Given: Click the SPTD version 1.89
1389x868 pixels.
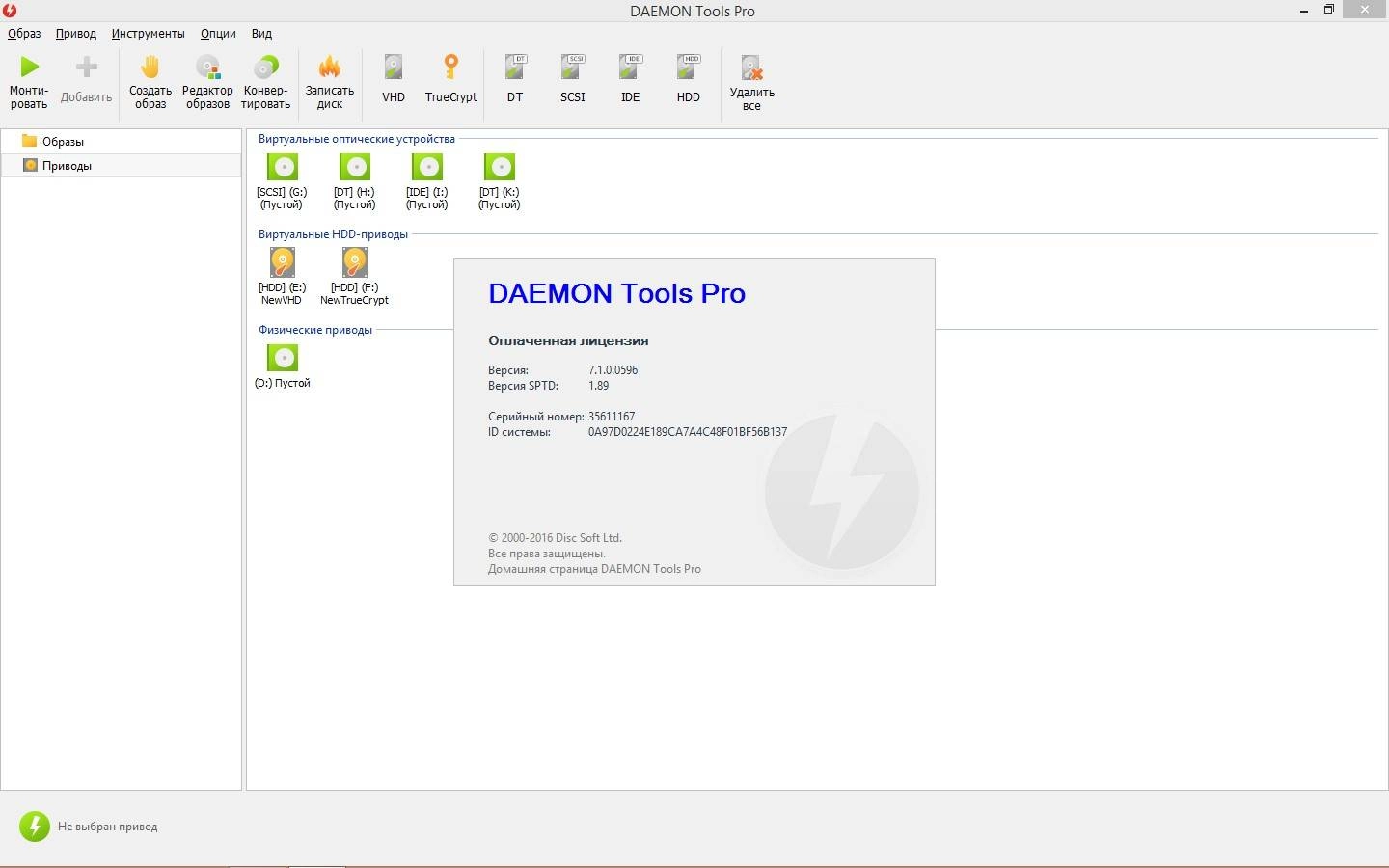Looking at the screenshot, I should (x=598, y=386).
